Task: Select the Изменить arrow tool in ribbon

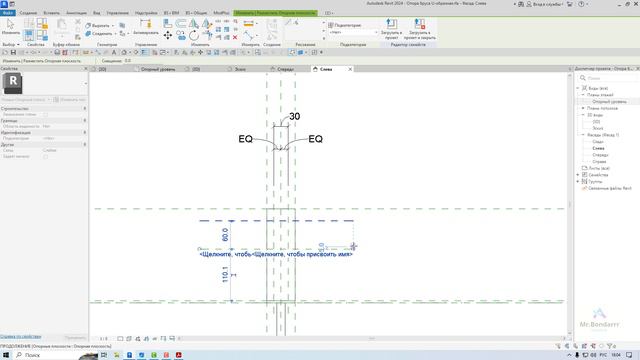Action: tap(10, 27)
